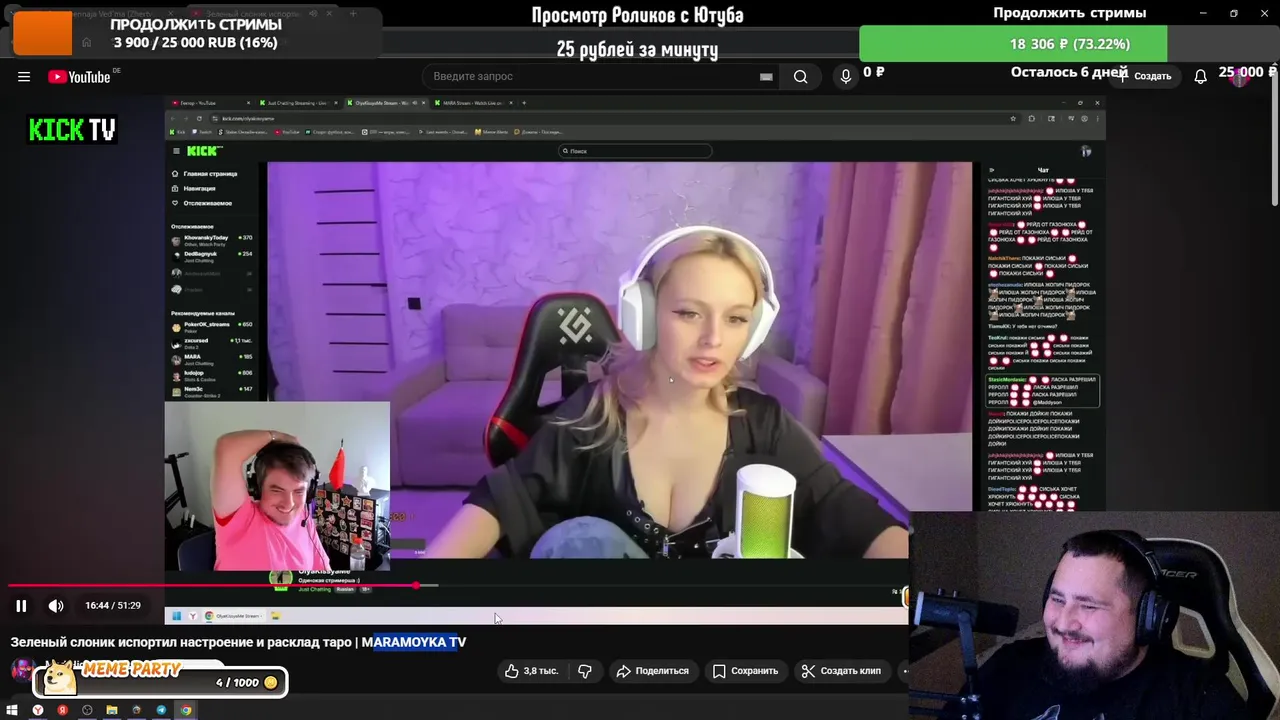Click the 'Чат' chat header in video
Screen dimensions: 1280x720
pos(1043,170)
